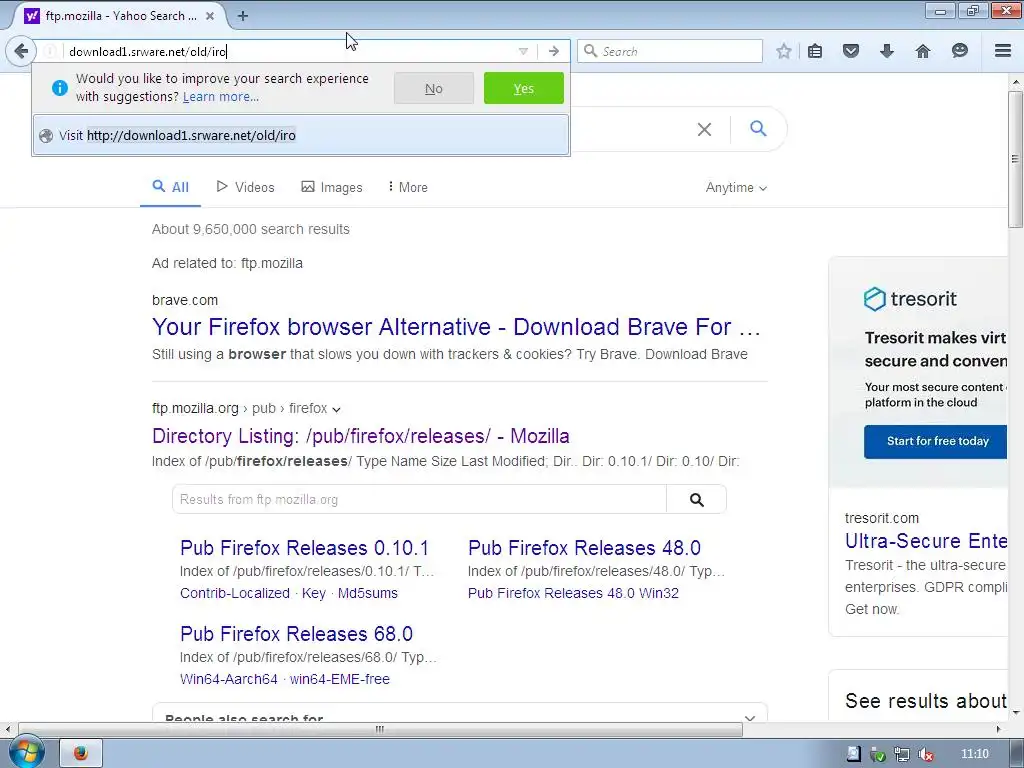Click the taskbar clock showing 11:10
Image resolution: width=1024 pixels, height=768 pixels.
[975, 754]
